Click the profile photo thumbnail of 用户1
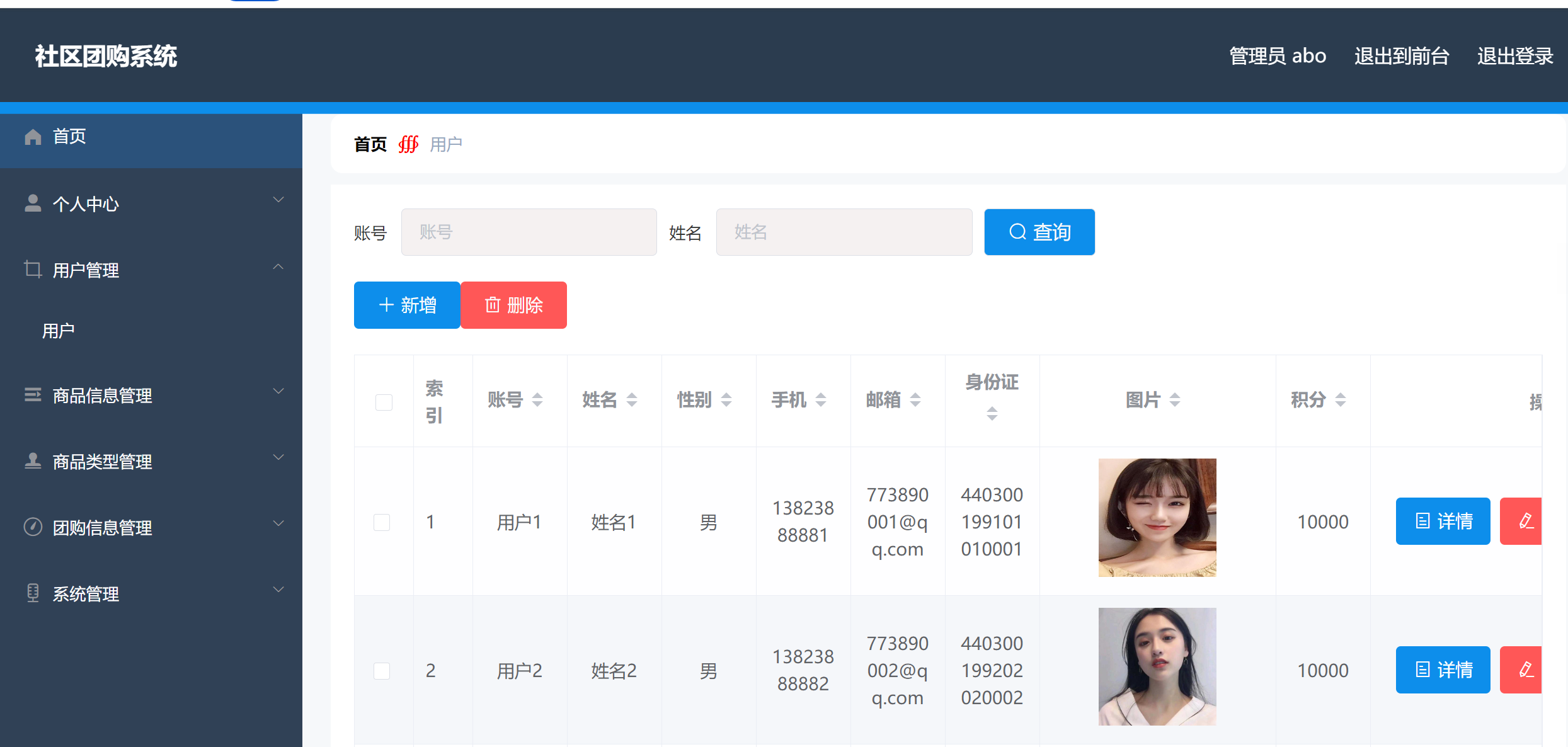The image size is (1568, 747). pos(1157,518)
